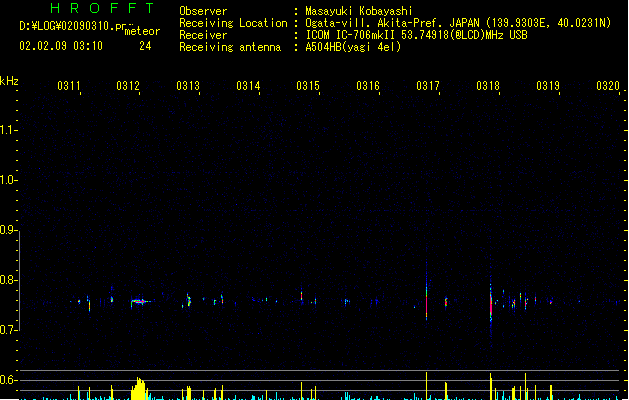
Task: Click the 0316 time axis marker
Action: pos(368,86)
